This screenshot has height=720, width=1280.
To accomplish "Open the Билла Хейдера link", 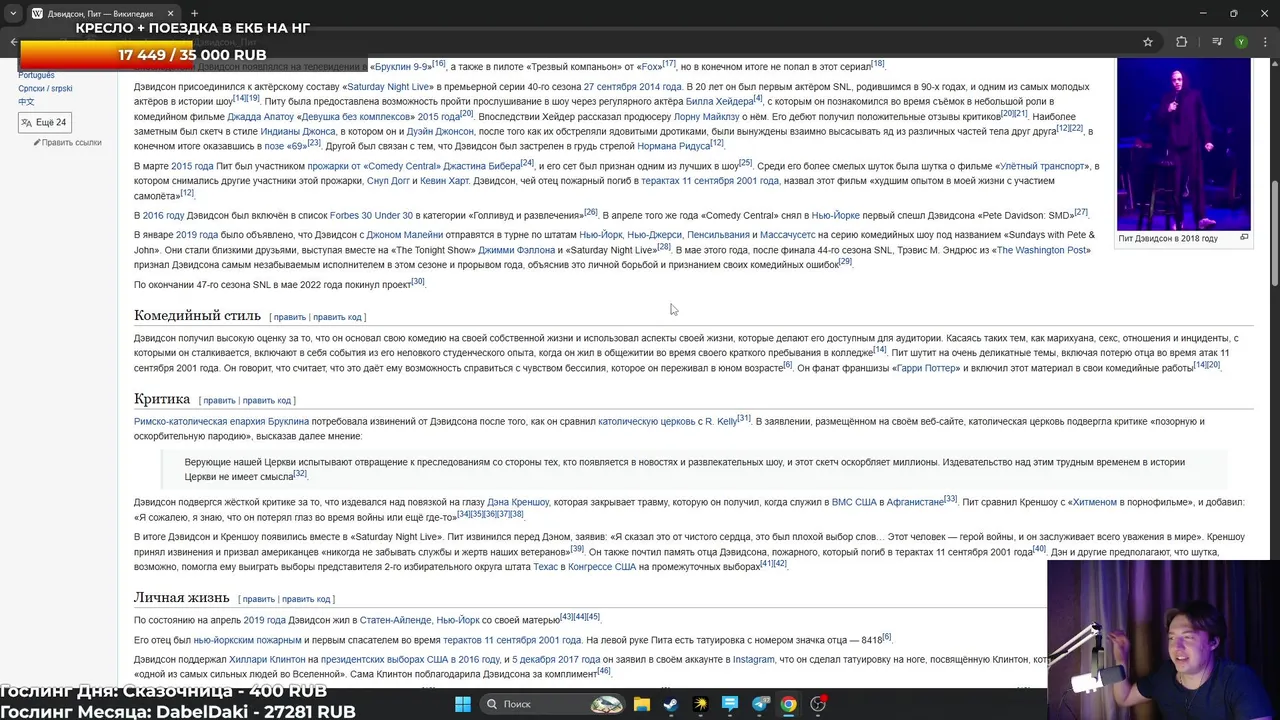I will (720, 102).
